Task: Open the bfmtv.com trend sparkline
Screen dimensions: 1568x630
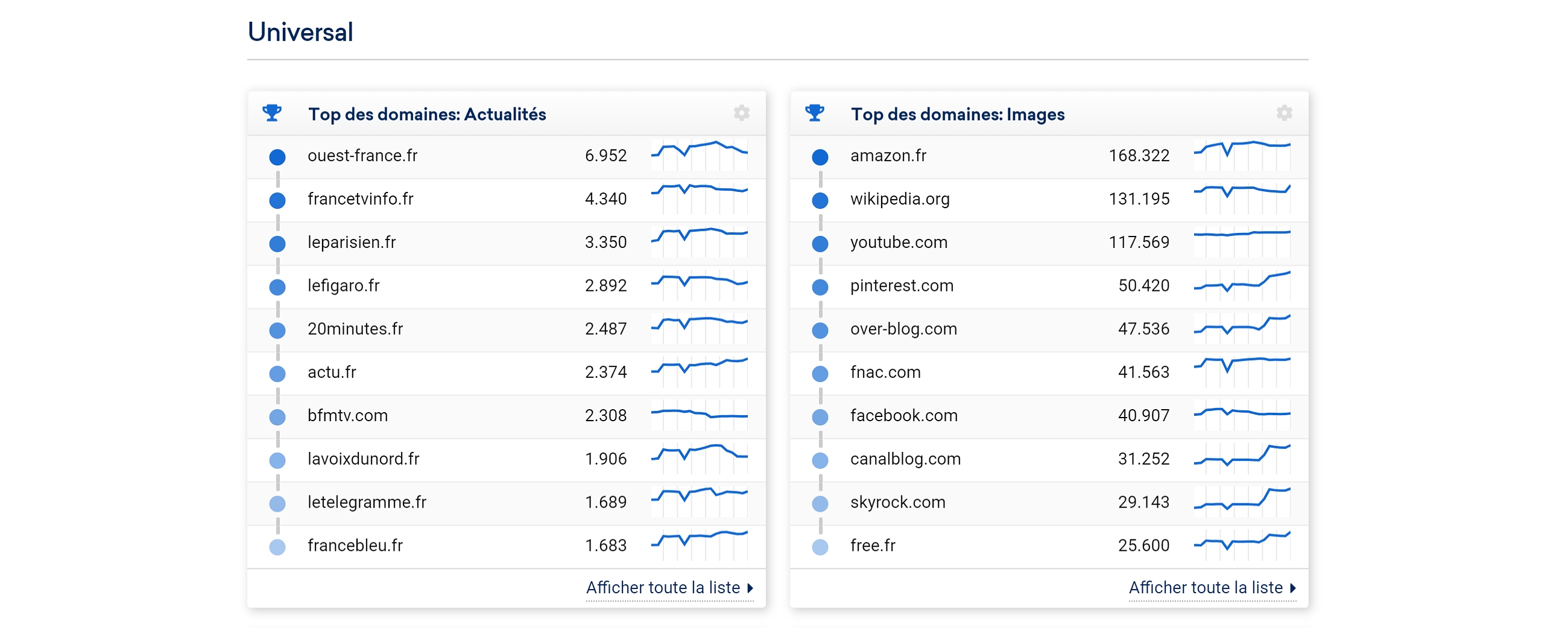Action: [x=700, y=415]
